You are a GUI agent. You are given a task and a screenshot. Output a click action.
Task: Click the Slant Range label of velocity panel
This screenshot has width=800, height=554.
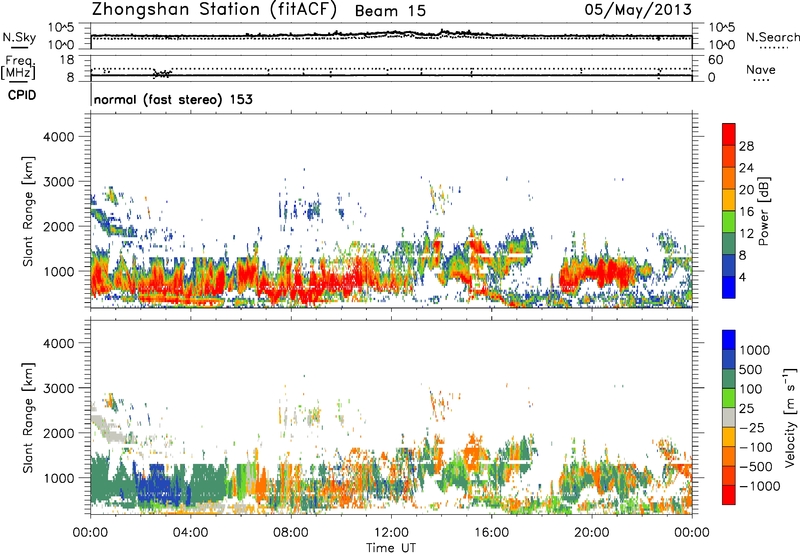[x=28, y=417]
